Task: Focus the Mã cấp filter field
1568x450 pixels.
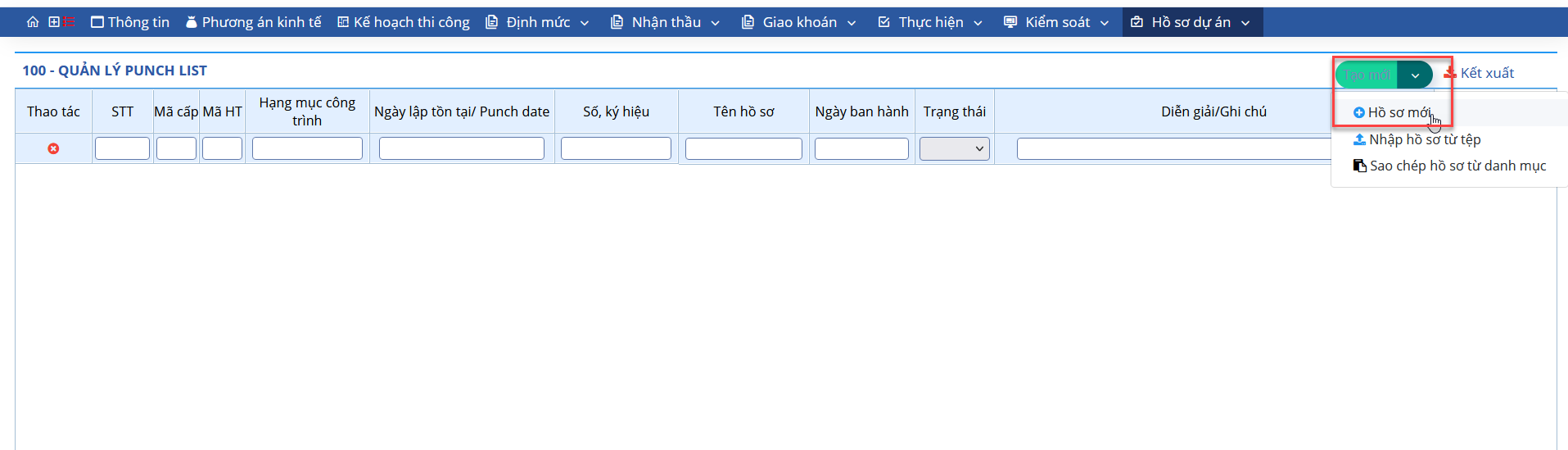Action: click(176, 148)
